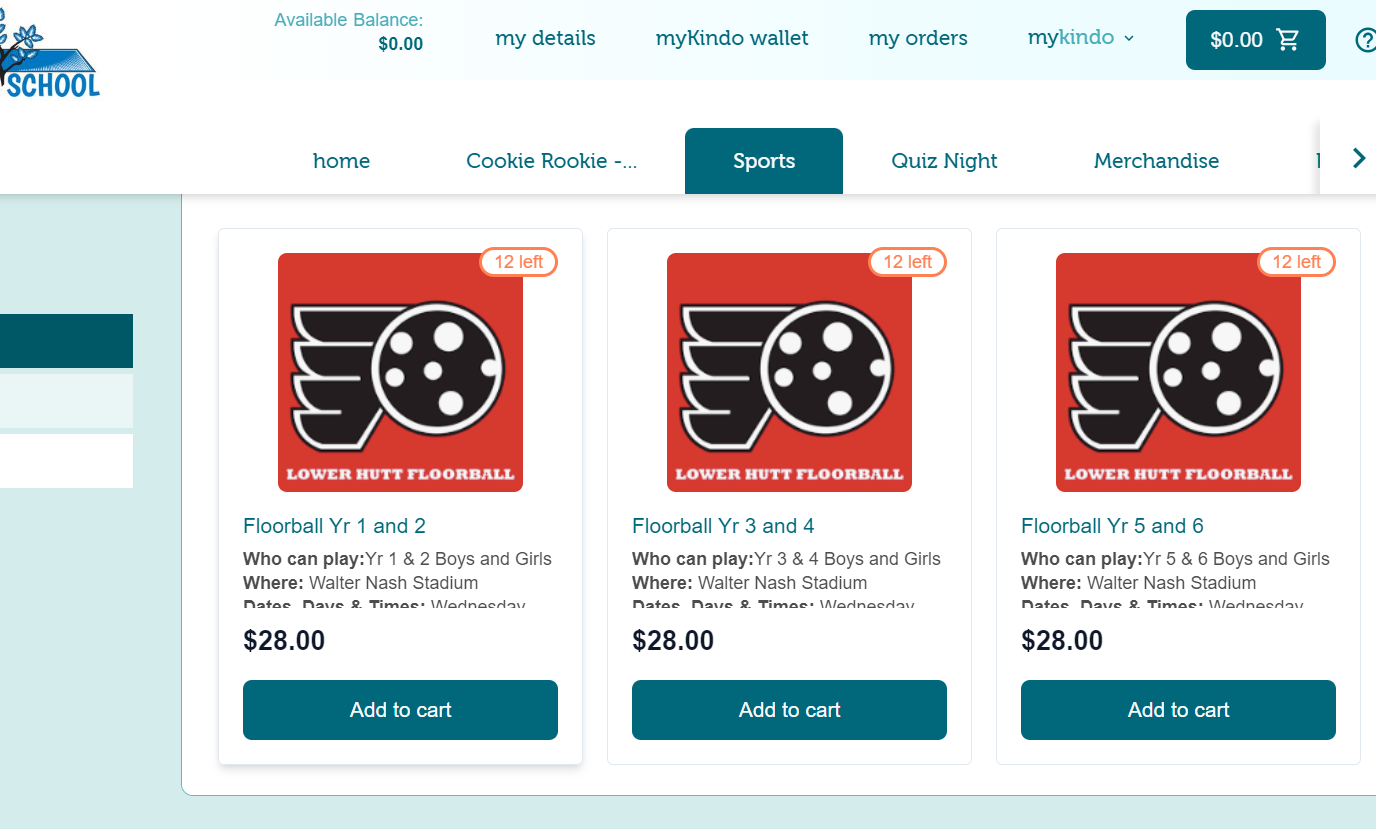Select the highlighted dark sidebar item
This screenshot has width=1376, height=829.
click(66, 341)
